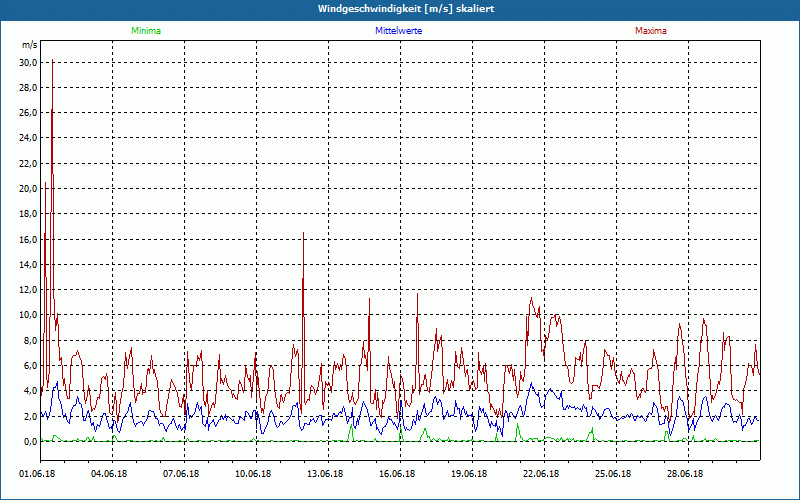Click the Maxima legend label
Image resolution: width=800 pixels, height=500 pixels.
(651, 31)
